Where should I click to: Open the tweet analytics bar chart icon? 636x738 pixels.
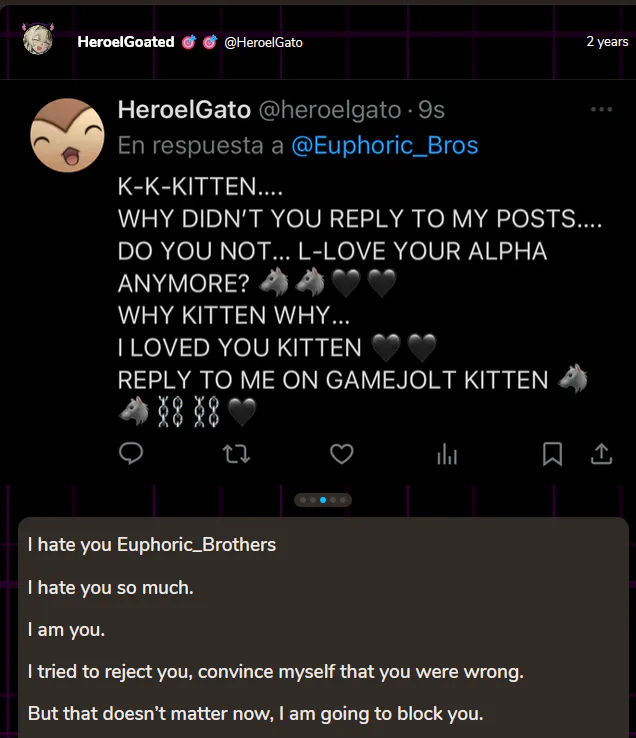[447, 455]
